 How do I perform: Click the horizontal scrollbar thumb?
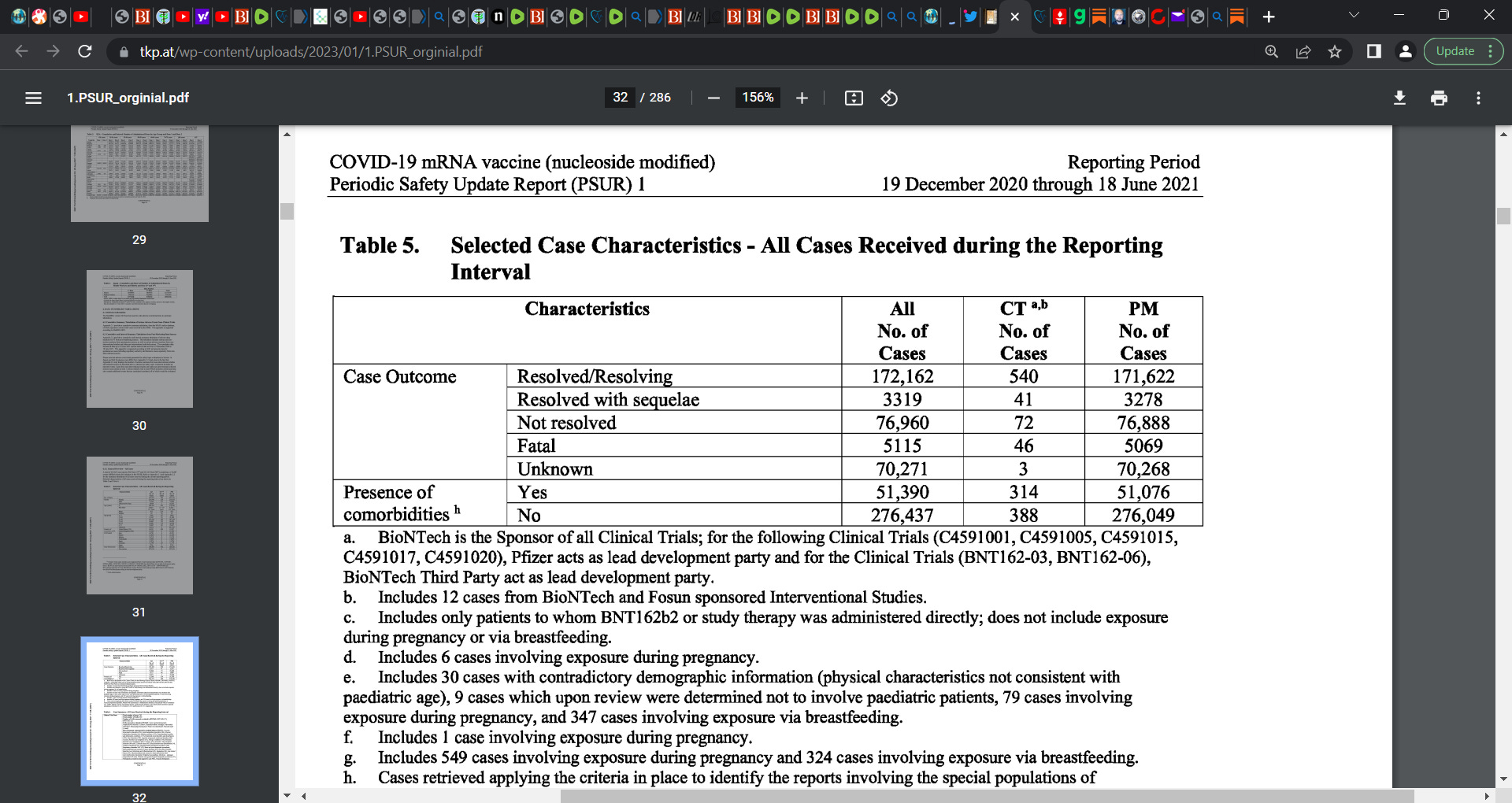(x=987, y=796)
